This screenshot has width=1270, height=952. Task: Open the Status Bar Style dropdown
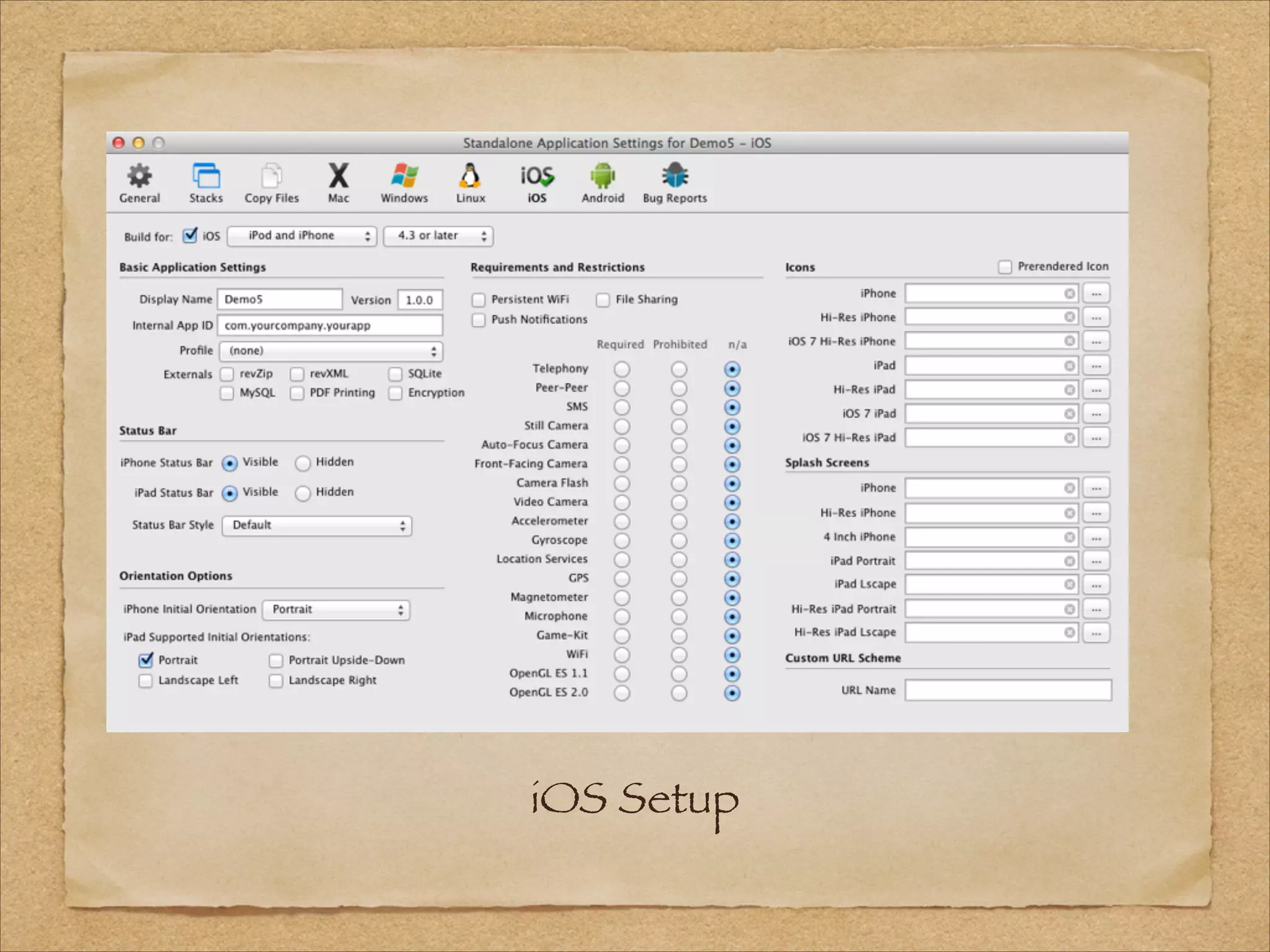coord(316,526)
